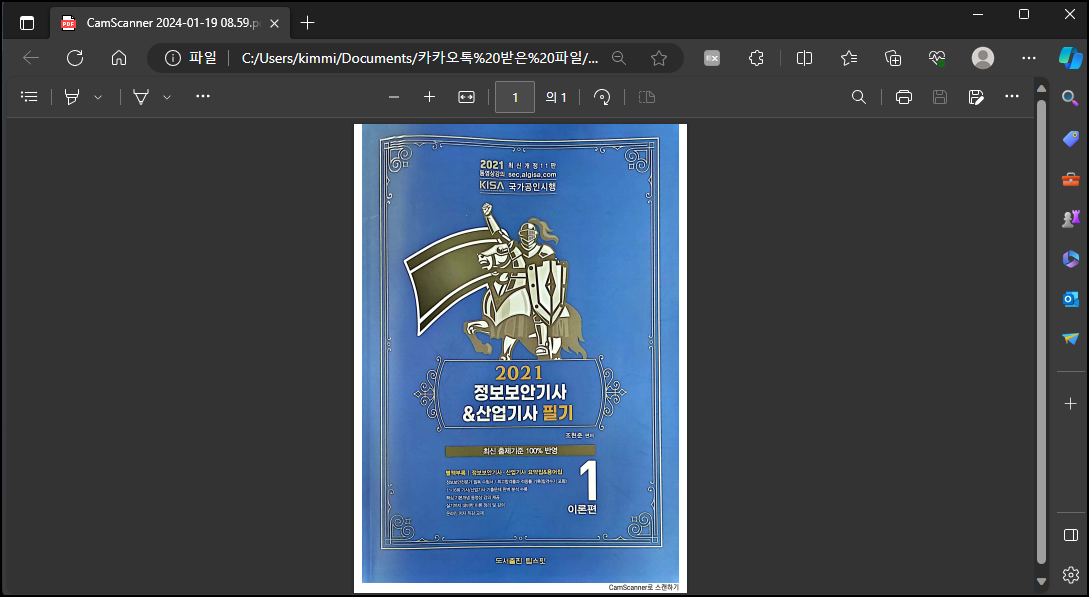The image size is (1089, 597).
Task: Click the page number input box
Action: (515, 97)
